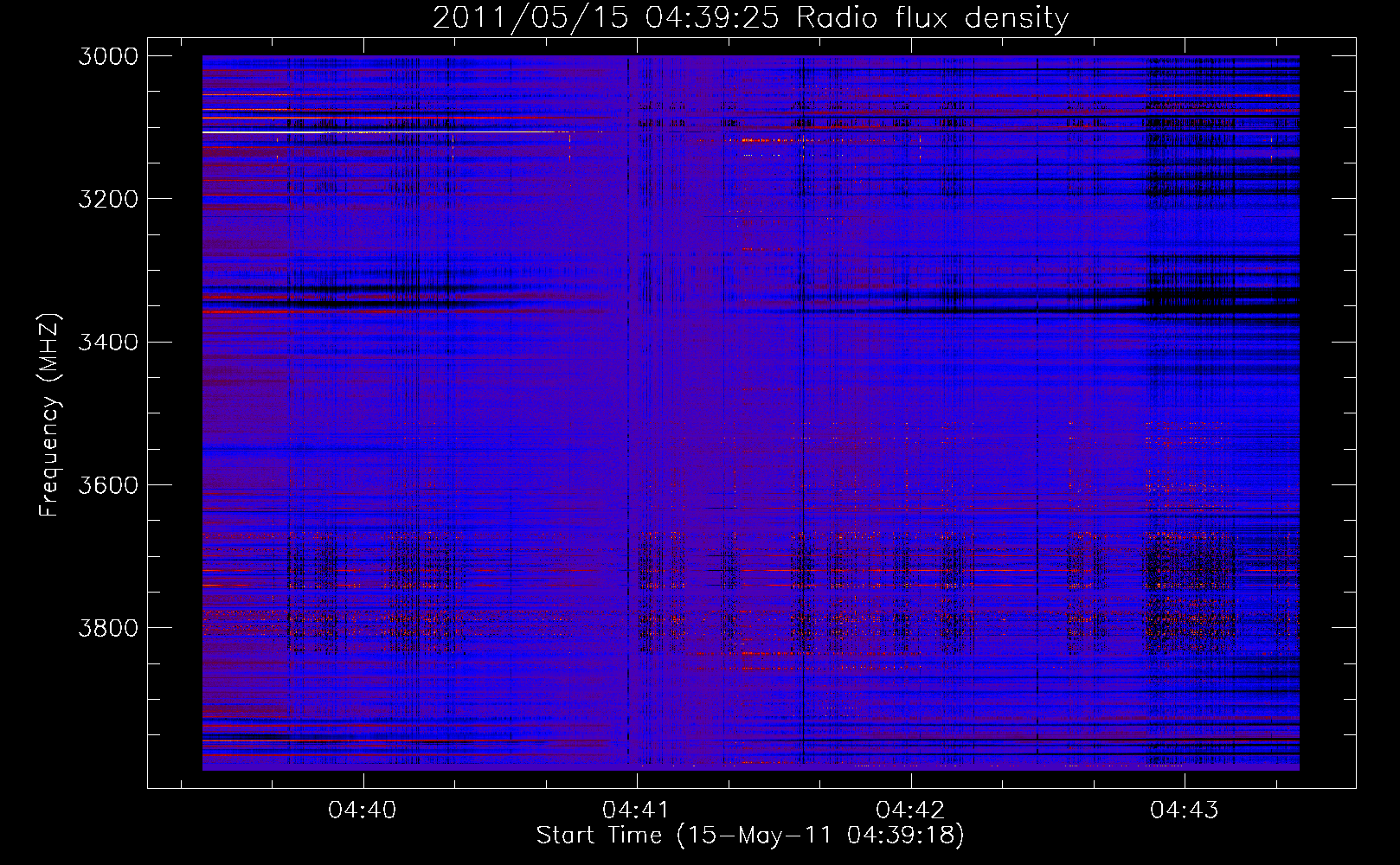The height and width of the screenshot is (865, 1400).
Task: Click the 3200 frequency tick label
Action: (108, 199)
